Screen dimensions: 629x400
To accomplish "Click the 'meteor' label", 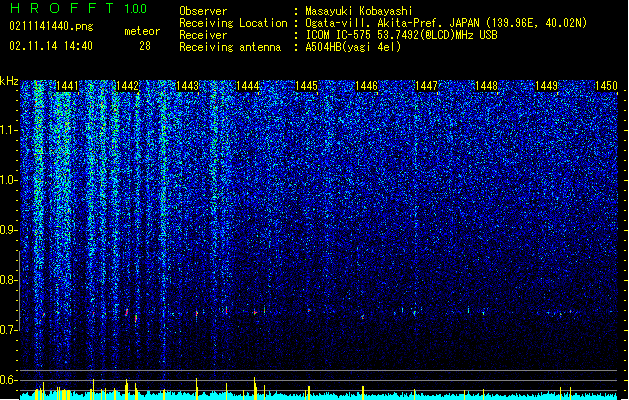I will point(142,31).
